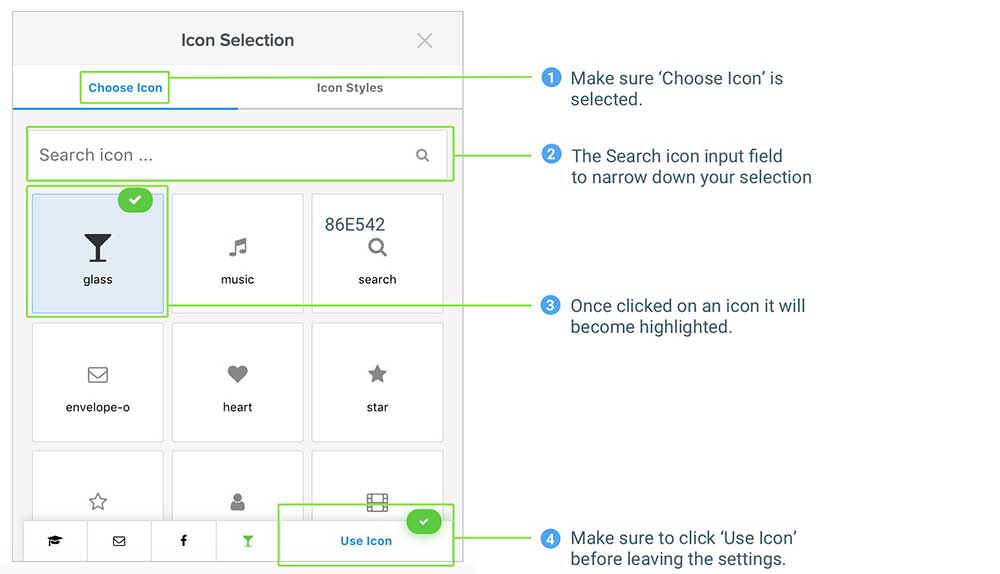The image size is (1000, 574).
Task: Pick the heart icon tile
Action: 237,382
